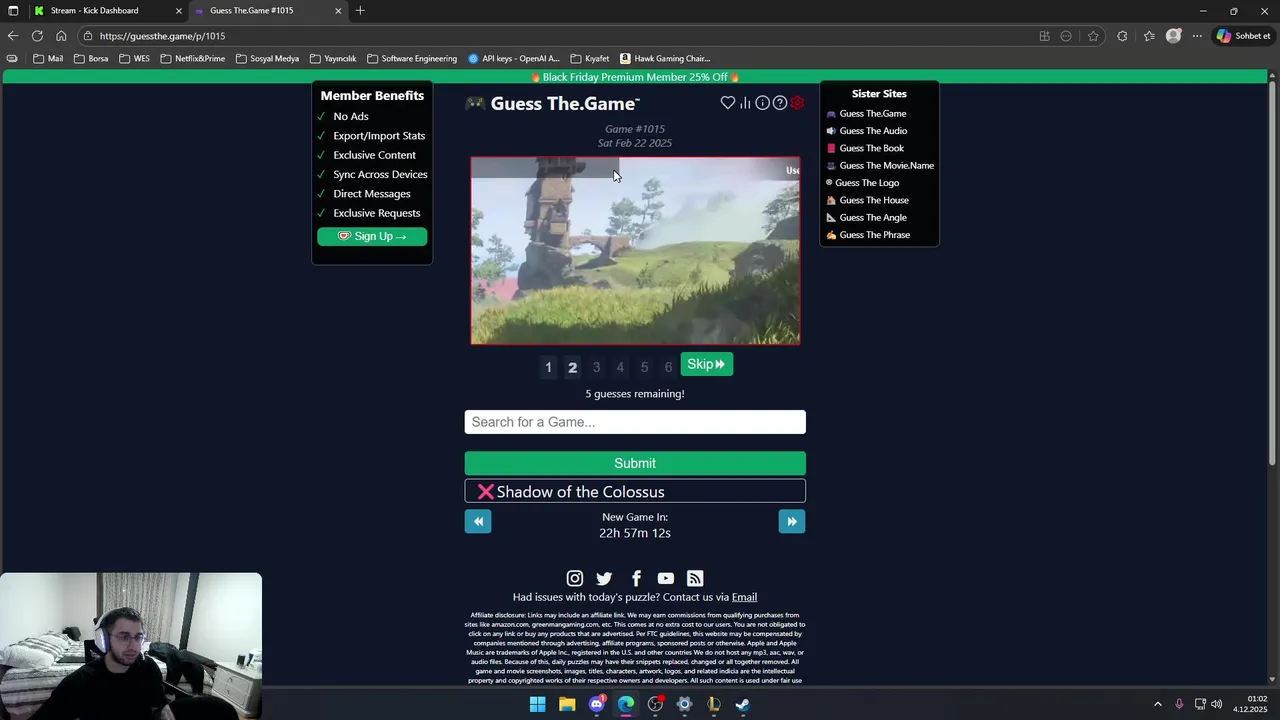This screenshot has width=1280, height=720.
Task: Open the Instagram social icon
Action: coord(575,578)
